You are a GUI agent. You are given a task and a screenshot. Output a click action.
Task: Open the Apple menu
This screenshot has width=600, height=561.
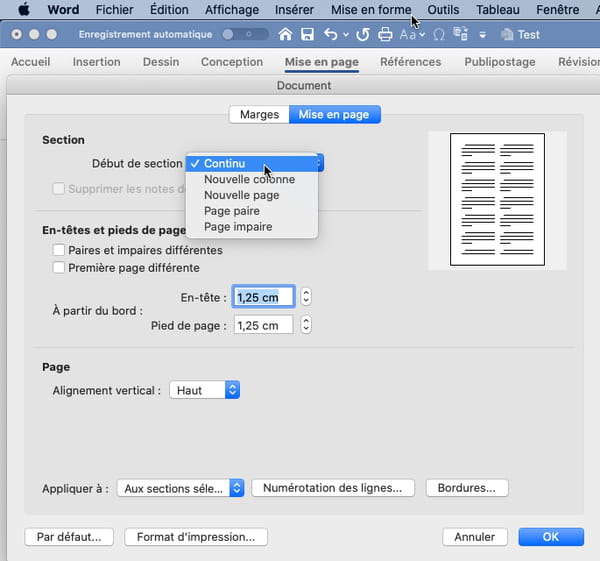coord(24,10)
